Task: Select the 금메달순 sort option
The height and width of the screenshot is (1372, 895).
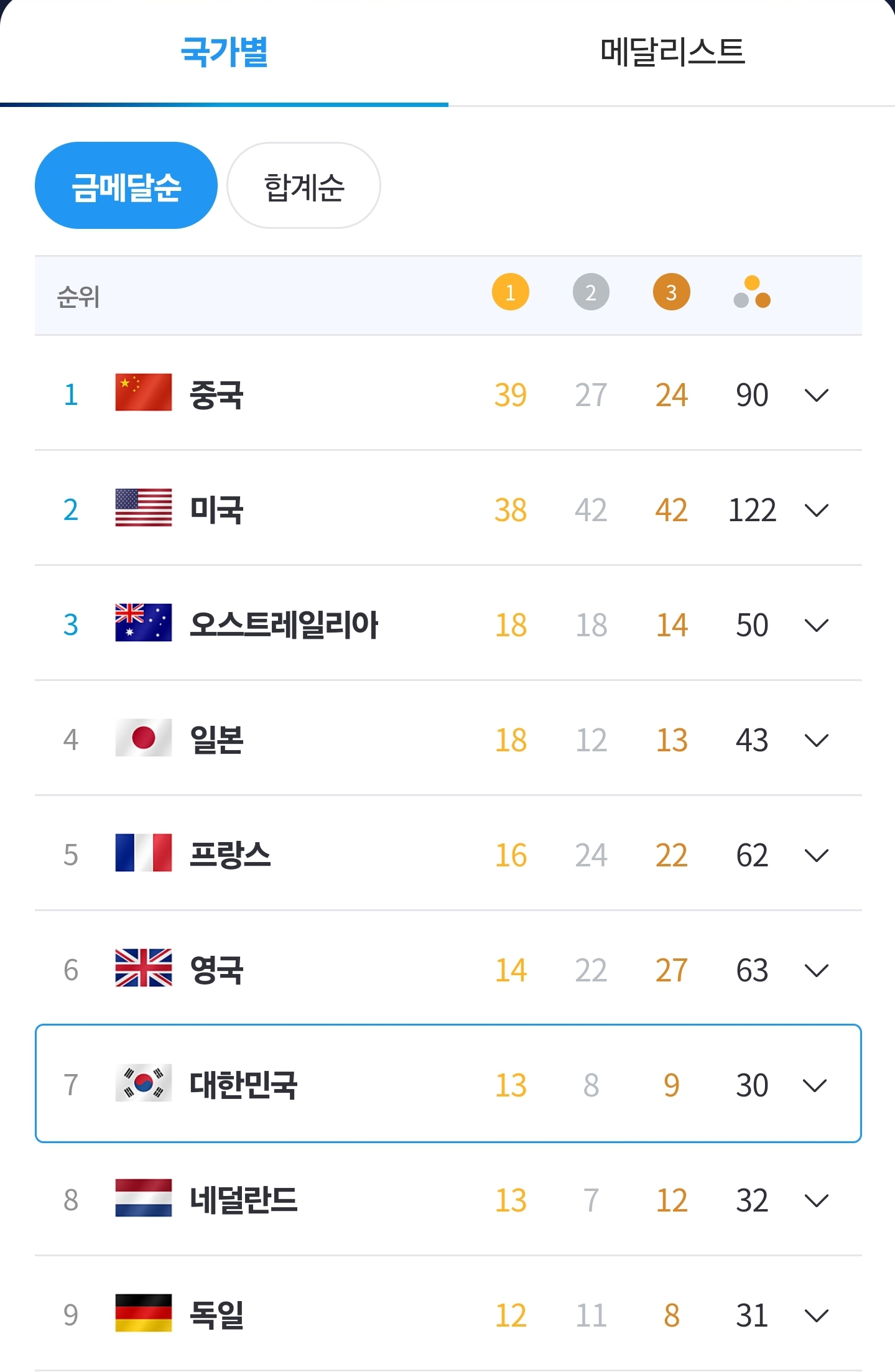Action: (126, 185)
